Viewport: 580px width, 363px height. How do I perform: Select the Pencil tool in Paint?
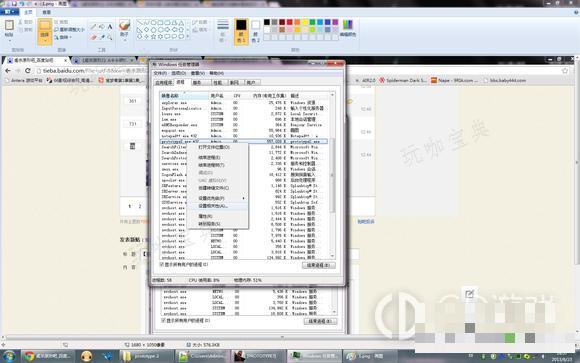(x=94, y=27)
